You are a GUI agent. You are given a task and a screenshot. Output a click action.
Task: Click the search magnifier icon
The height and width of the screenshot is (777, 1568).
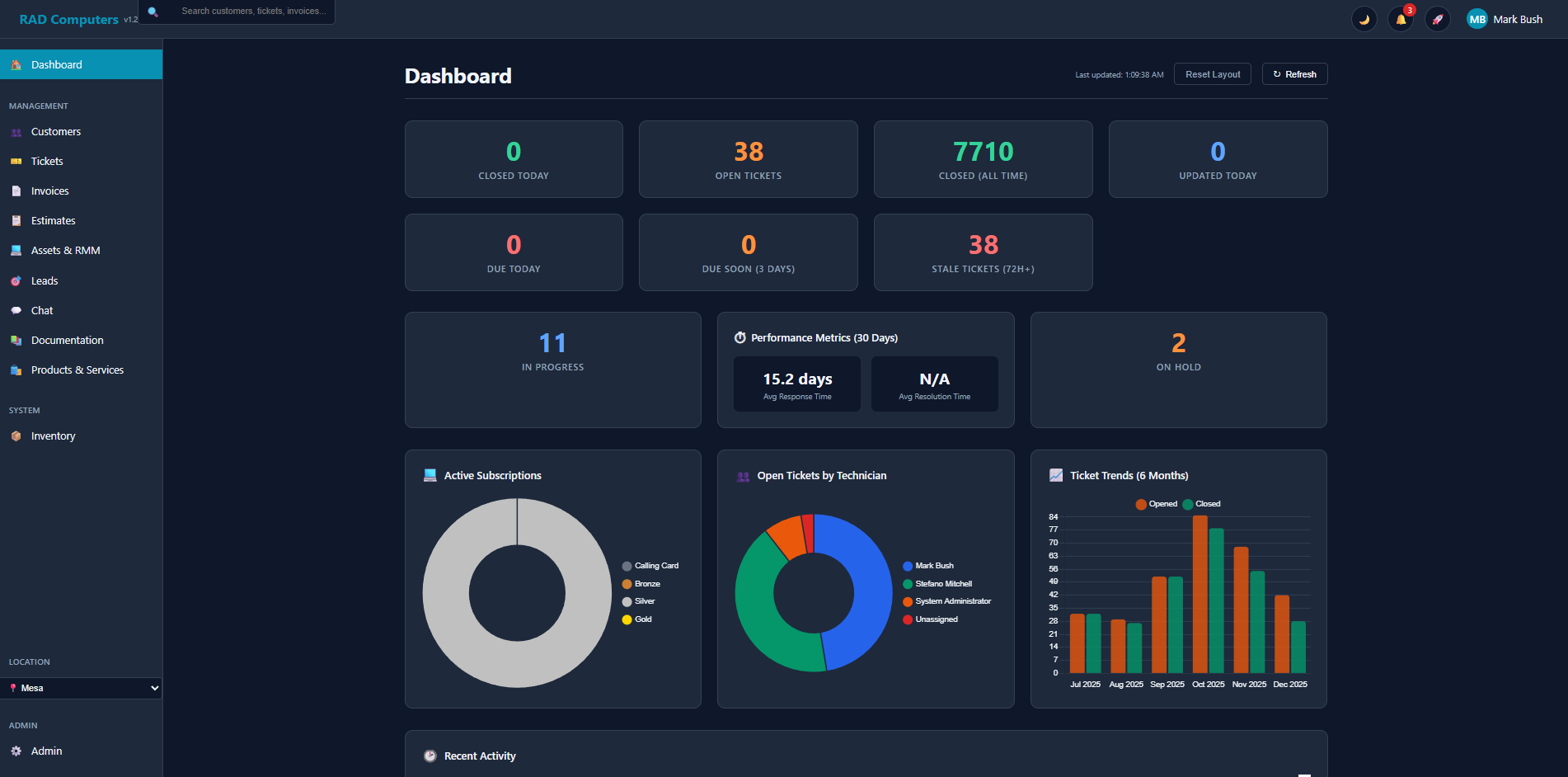click(x=153, y=12)
